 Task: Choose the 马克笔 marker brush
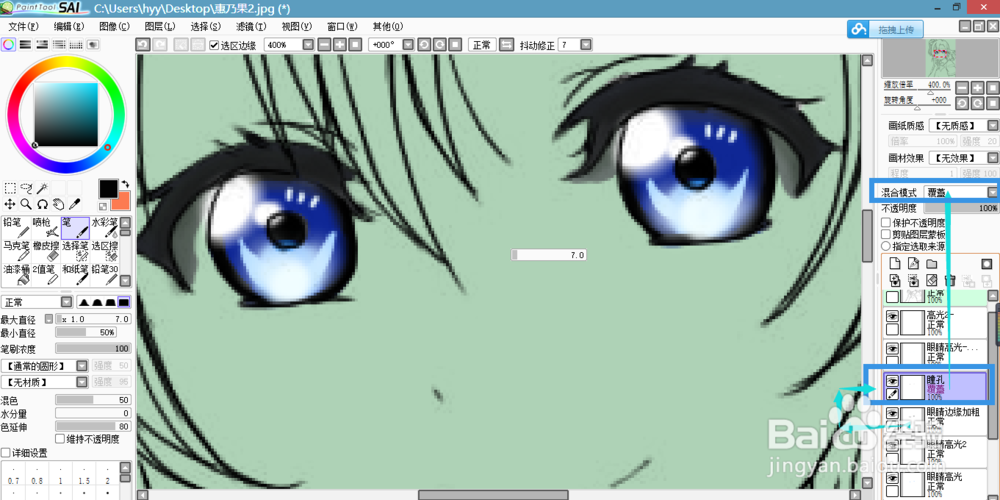point(16,251)
